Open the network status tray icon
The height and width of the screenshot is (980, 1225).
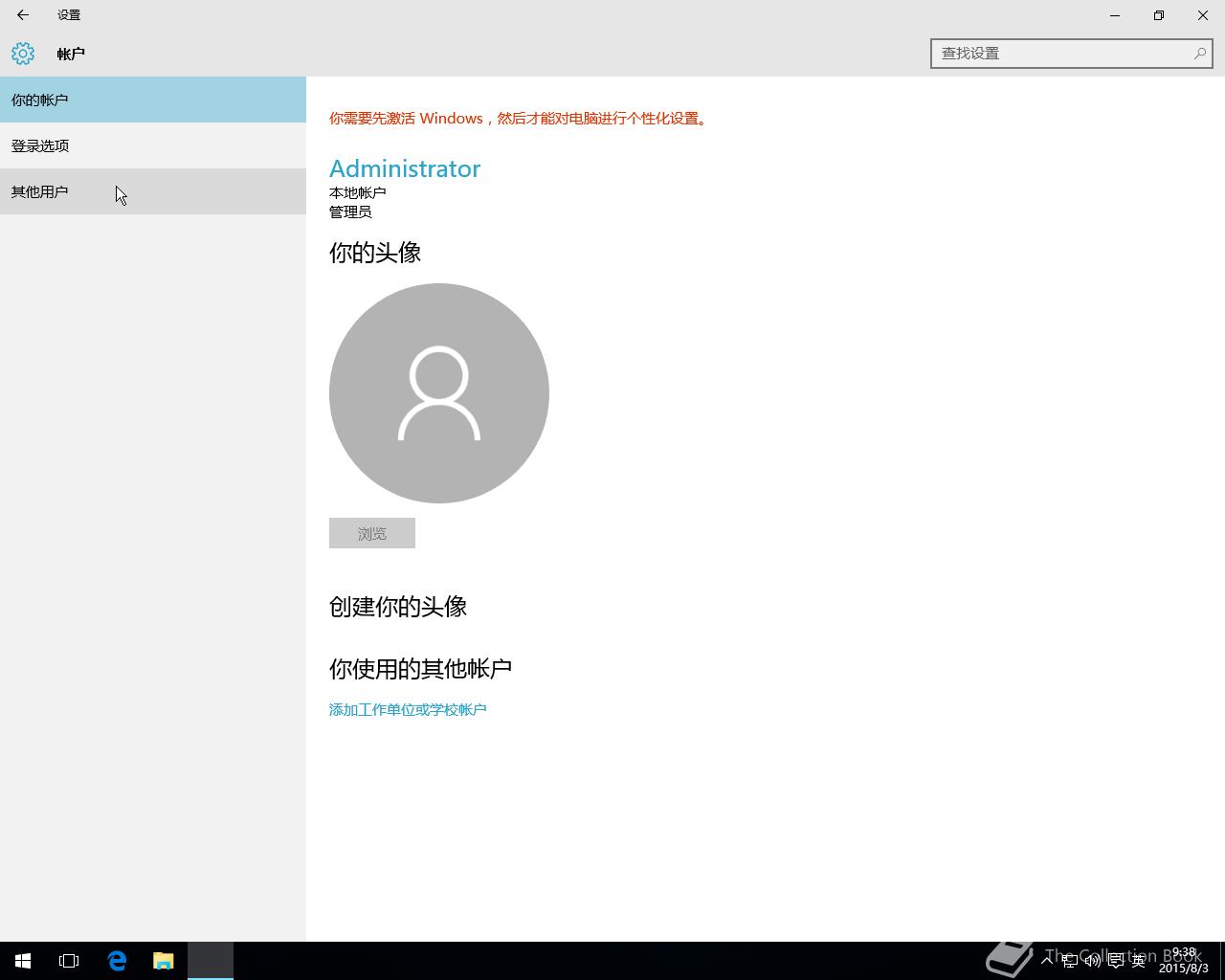1070,961
